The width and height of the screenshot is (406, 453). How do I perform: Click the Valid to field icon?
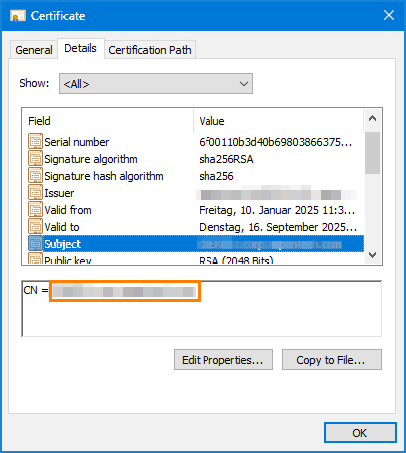(x=35, y=226)
